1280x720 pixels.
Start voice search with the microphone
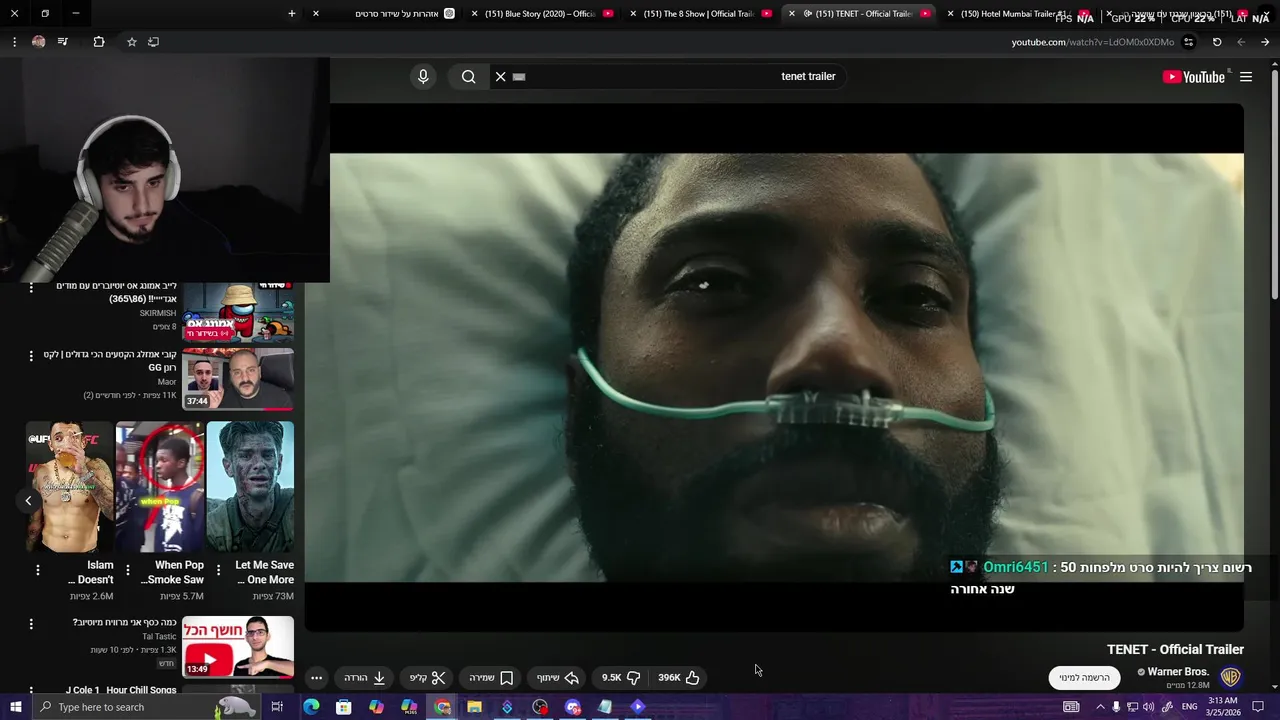pos(423,76)
